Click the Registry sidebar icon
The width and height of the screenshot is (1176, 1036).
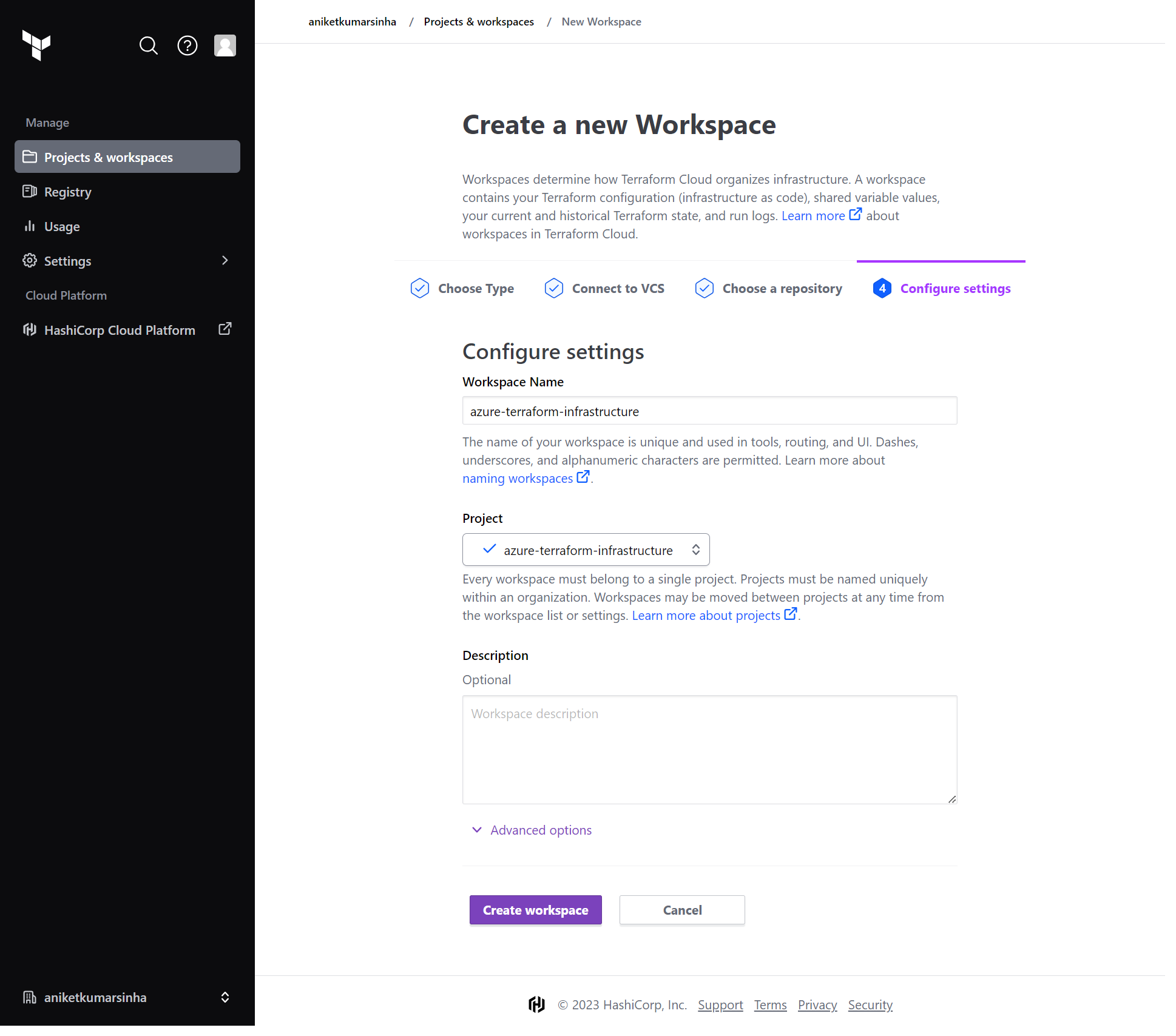[30, 192]
